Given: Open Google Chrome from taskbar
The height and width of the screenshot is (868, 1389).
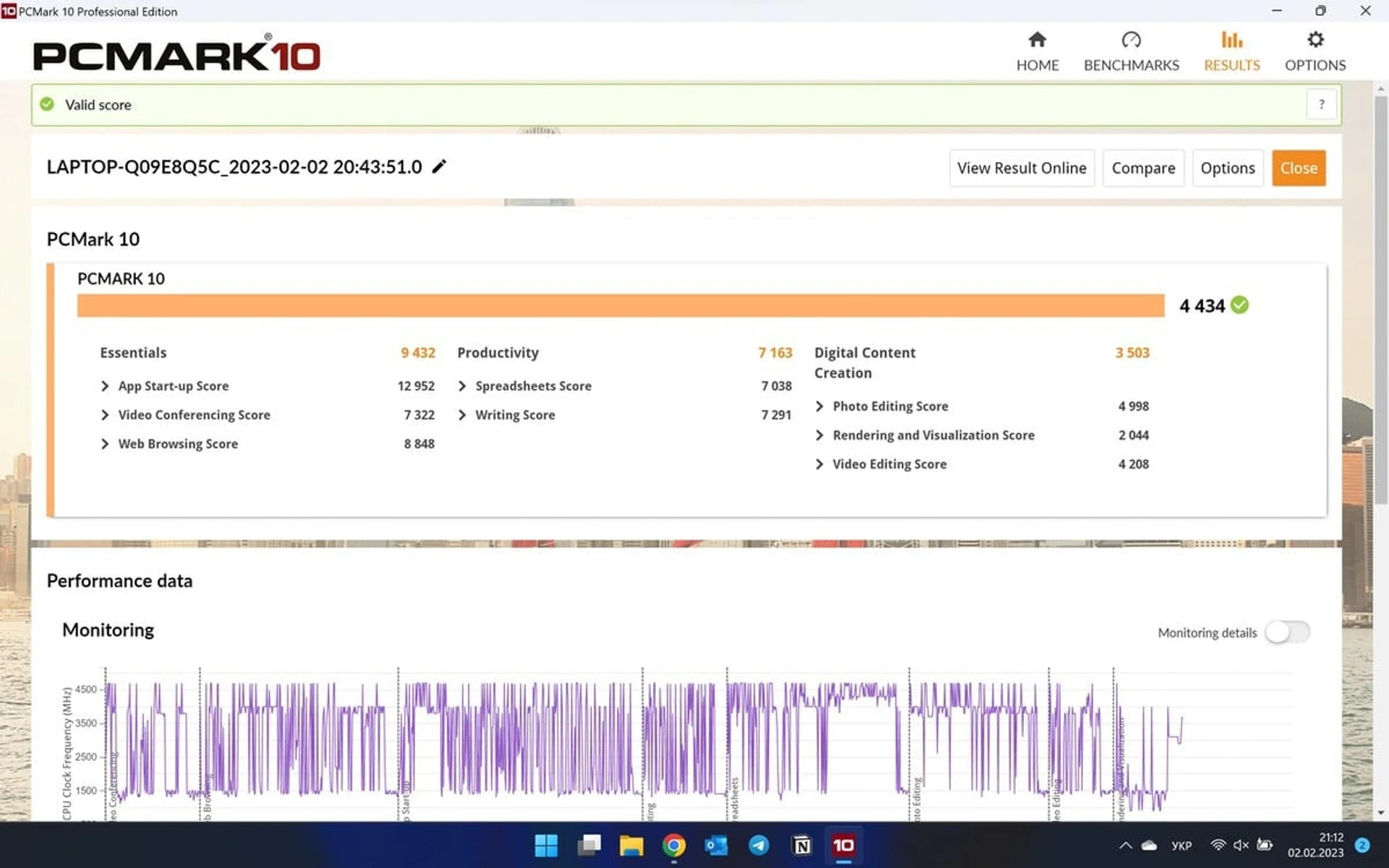Looking at the screenshot, I should tap(674, 845).
